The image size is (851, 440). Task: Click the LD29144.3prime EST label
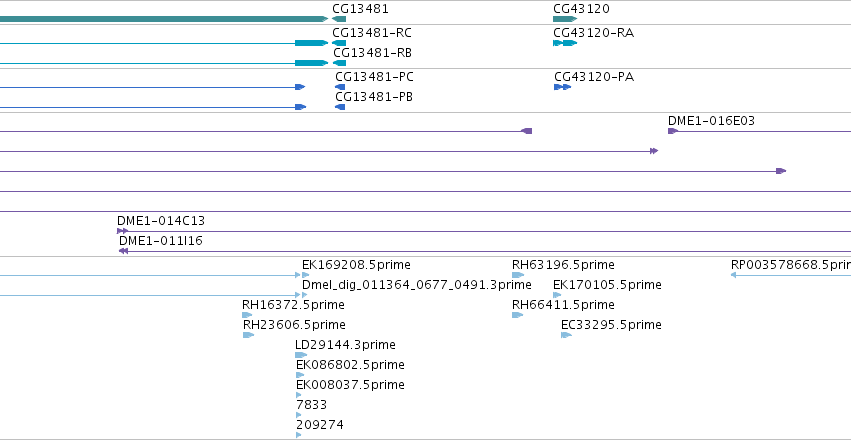pyautogui.click(x=345, y=345)
